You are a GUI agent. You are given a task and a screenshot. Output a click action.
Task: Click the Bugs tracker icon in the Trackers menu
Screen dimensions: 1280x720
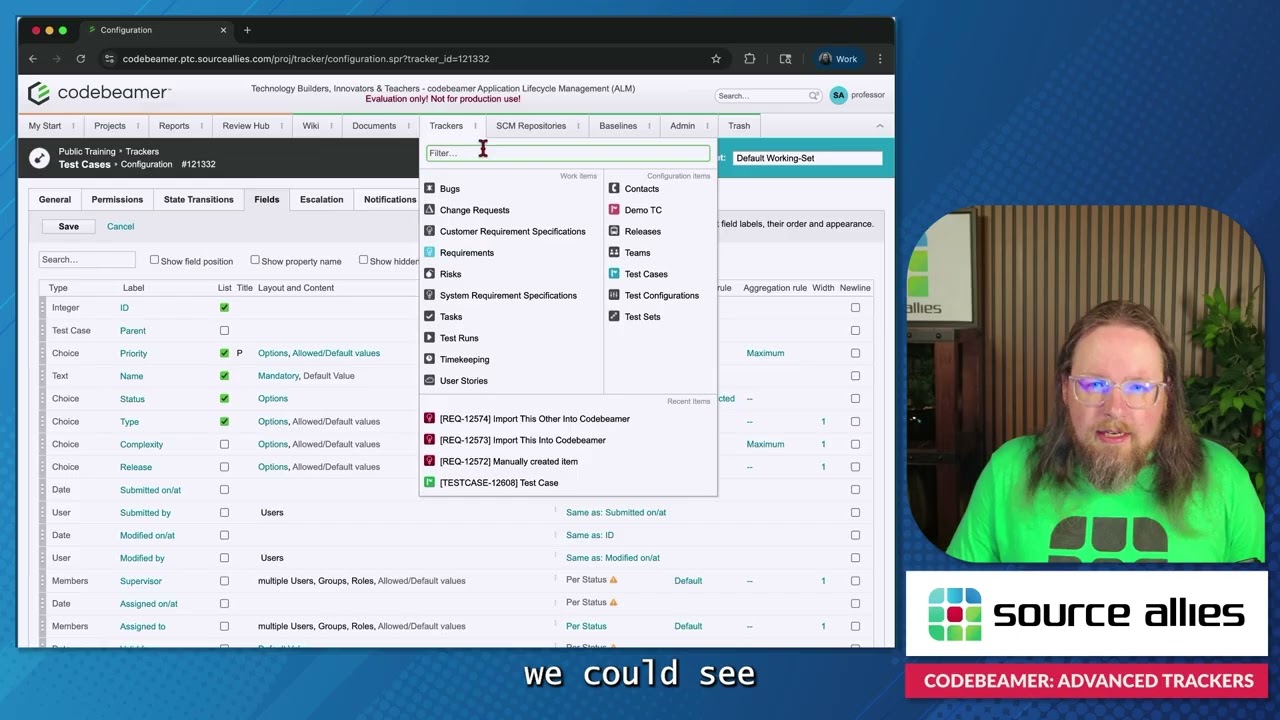[430, 189]
